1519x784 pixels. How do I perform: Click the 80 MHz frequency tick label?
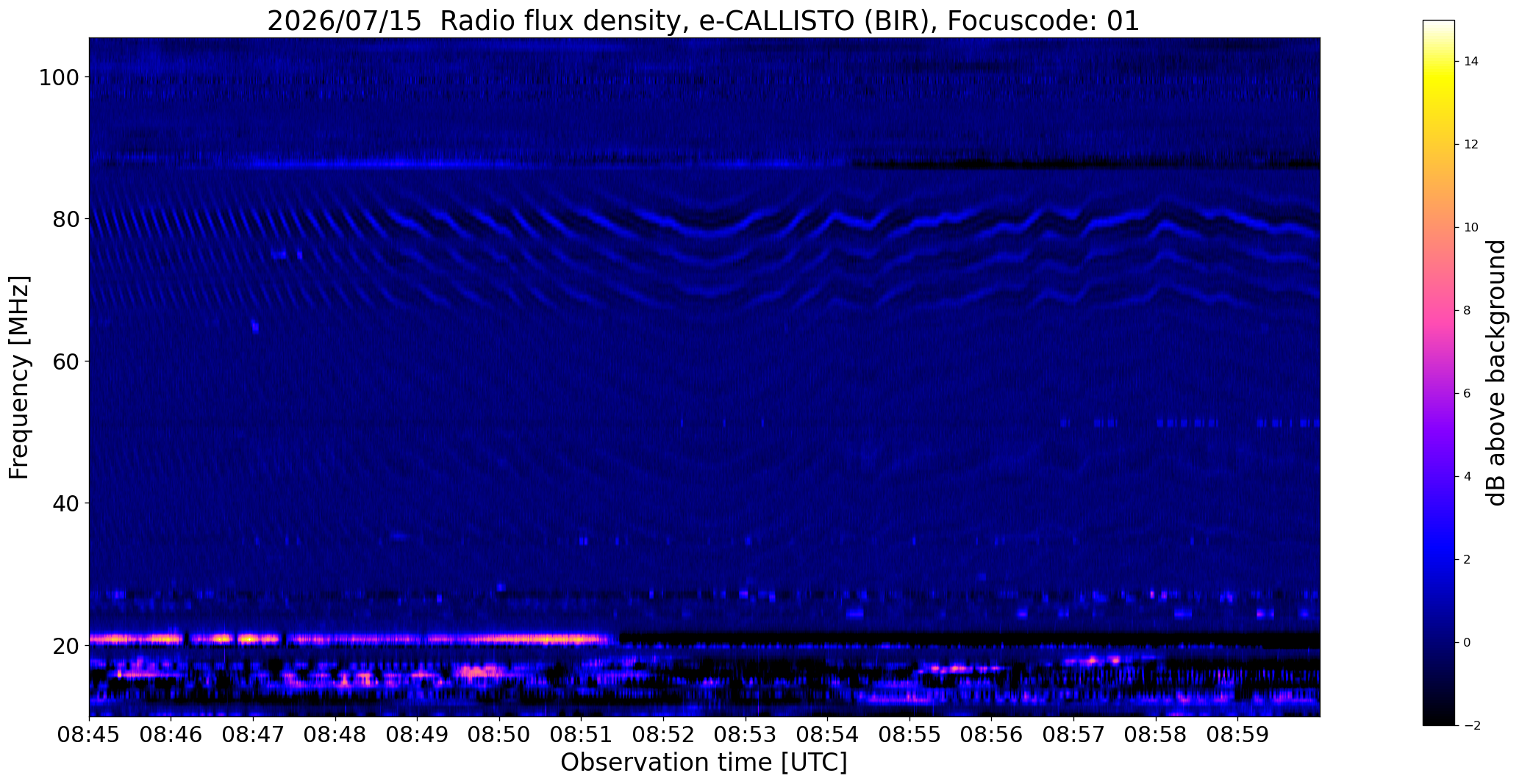(60, 219)
